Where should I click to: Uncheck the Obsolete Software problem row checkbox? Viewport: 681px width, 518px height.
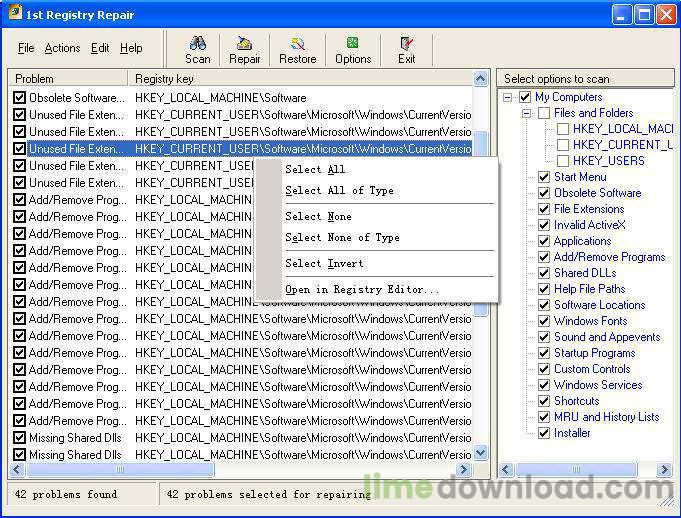click(x=19, y=97)
